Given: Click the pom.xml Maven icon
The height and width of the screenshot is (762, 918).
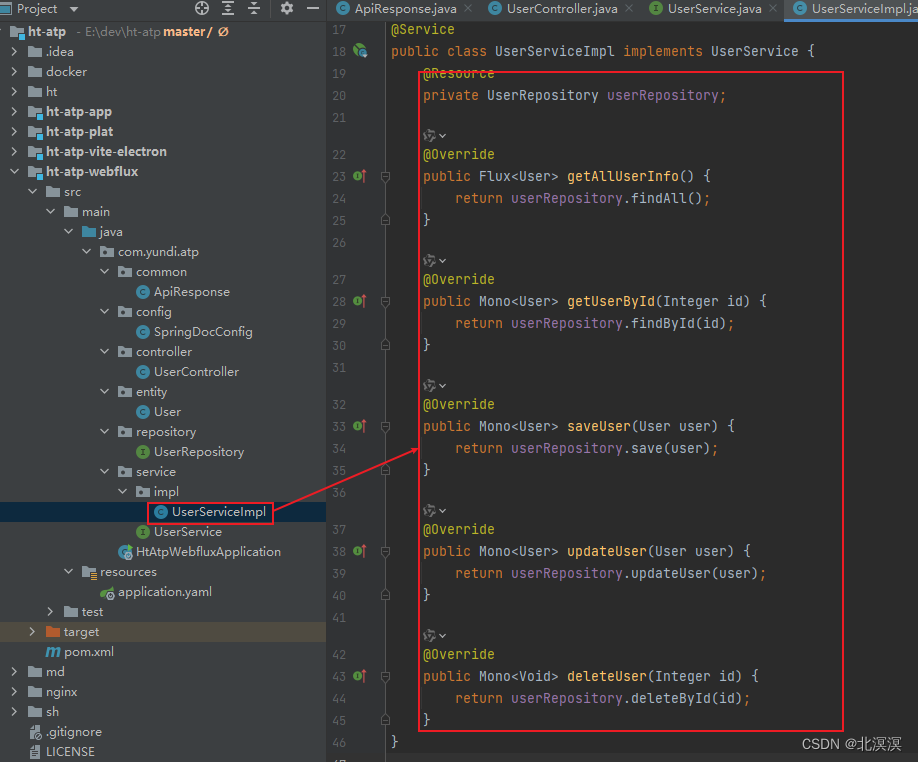Looking at the screenshot, I should [52, 651].
